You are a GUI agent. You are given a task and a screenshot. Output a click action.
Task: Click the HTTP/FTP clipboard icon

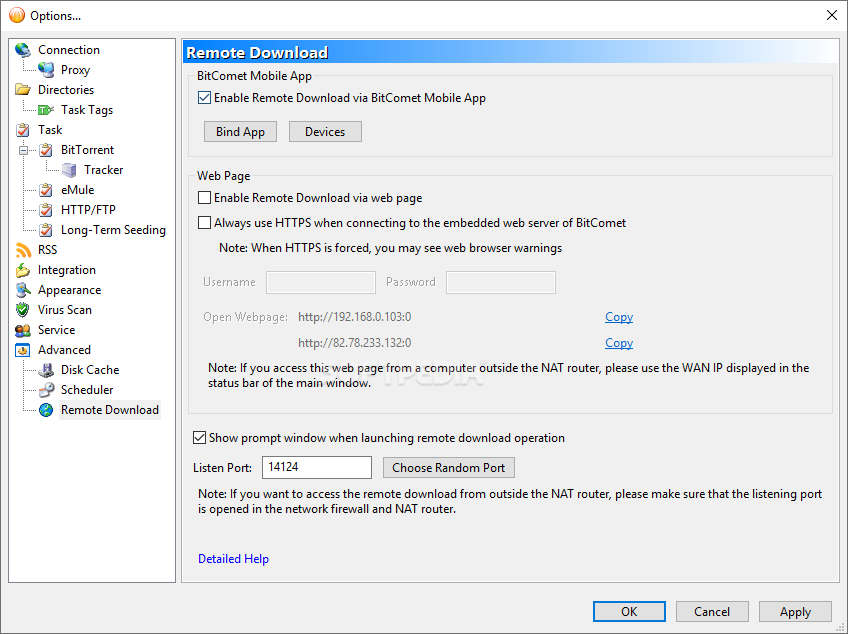point(46,210)
